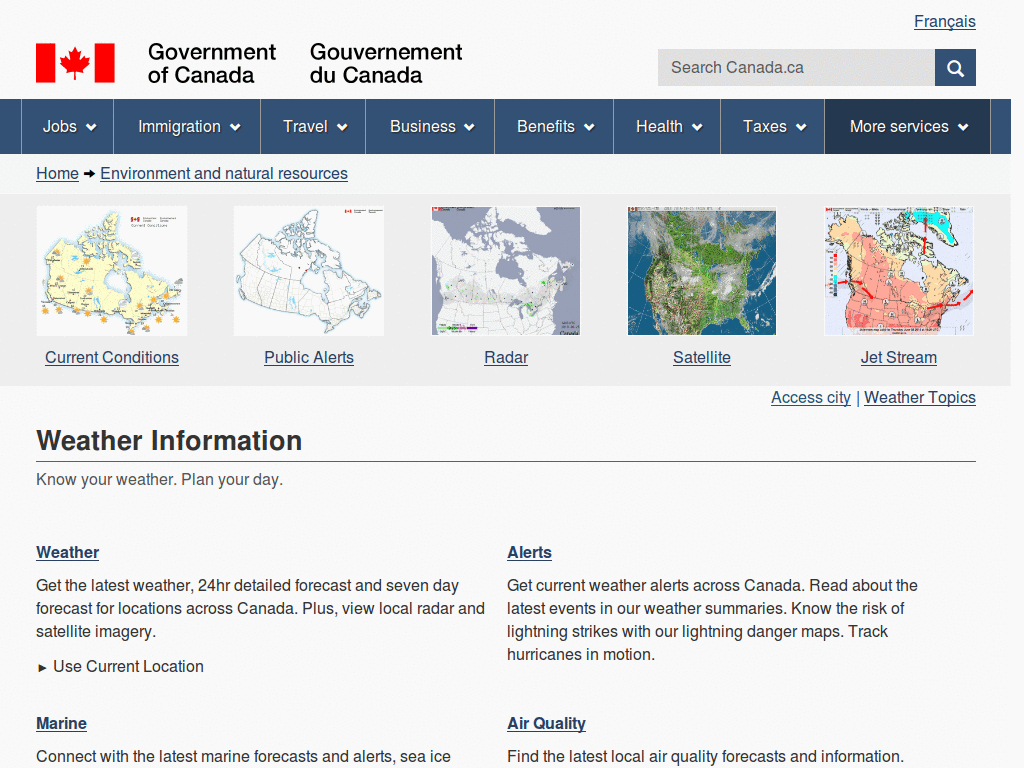Expand the Immigration menu

click(x=187, y=127)
